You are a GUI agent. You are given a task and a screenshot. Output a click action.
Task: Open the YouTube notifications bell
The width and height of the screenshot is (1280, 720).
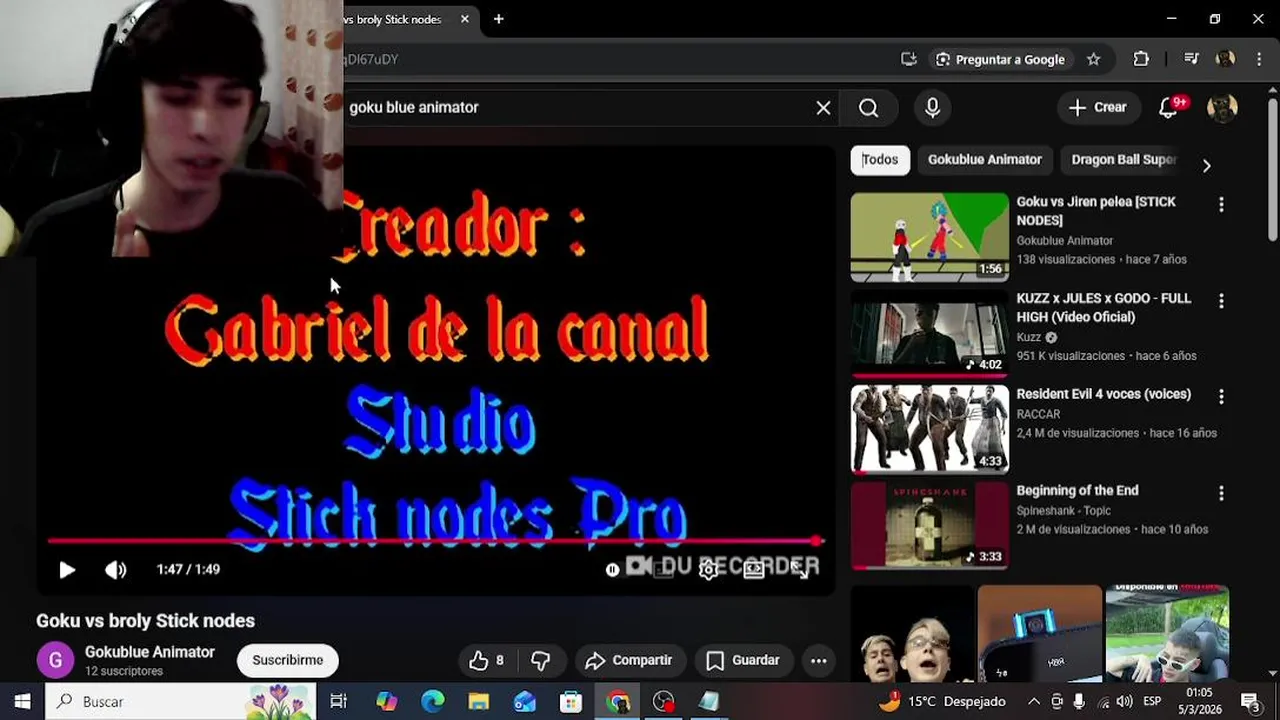[1169, 108]
